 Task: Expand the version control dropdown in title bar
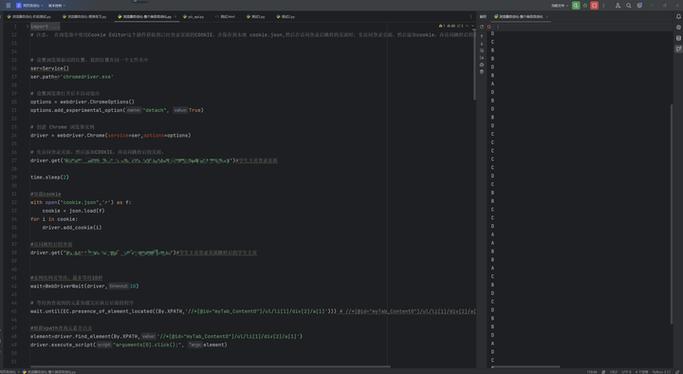(x=56, y=6)
